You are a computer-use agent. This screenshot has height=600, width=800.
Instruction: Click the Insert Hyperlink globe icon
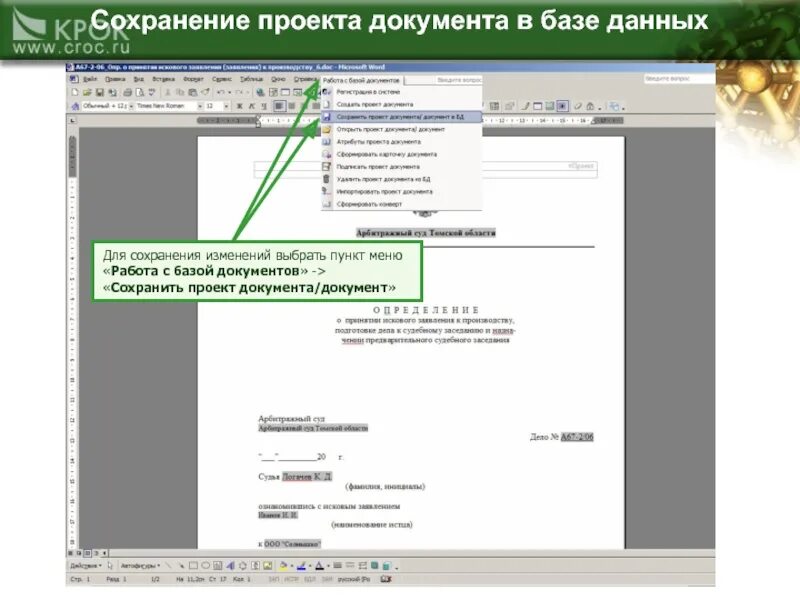(x=260, y=92)
